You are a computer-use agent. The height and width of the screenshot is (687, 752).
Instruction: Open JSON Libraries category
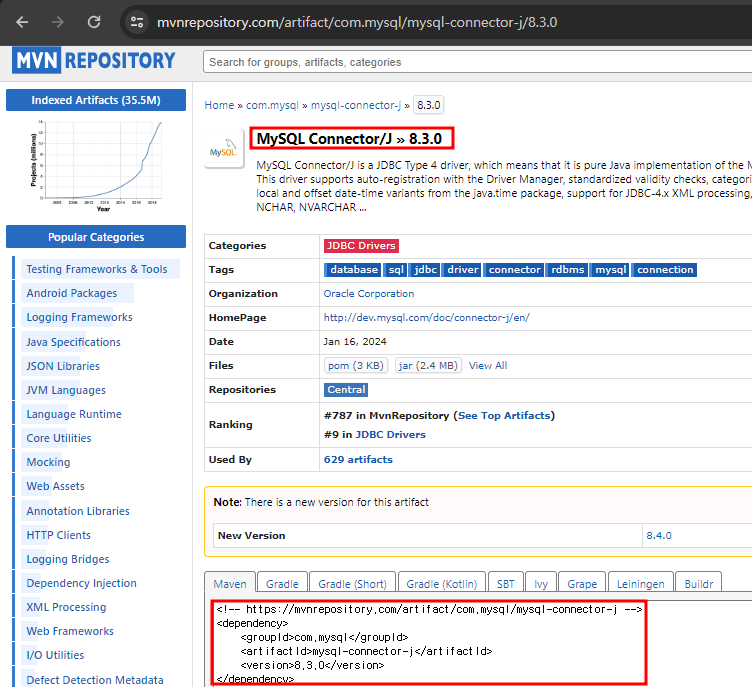pyautogui.click(x=63, y=366)
